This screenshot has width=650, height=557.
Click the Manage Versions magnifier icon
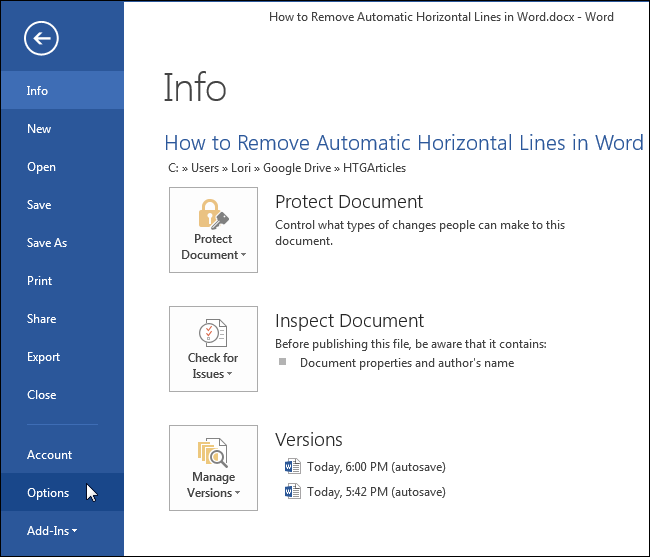click(x=213, y=452)
